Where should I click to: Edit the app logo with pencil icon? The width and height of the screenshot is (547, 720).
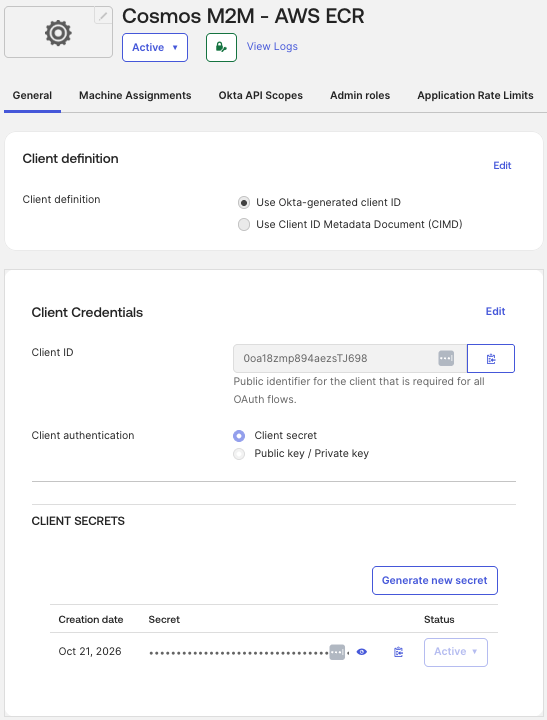[x=103, y=16]
